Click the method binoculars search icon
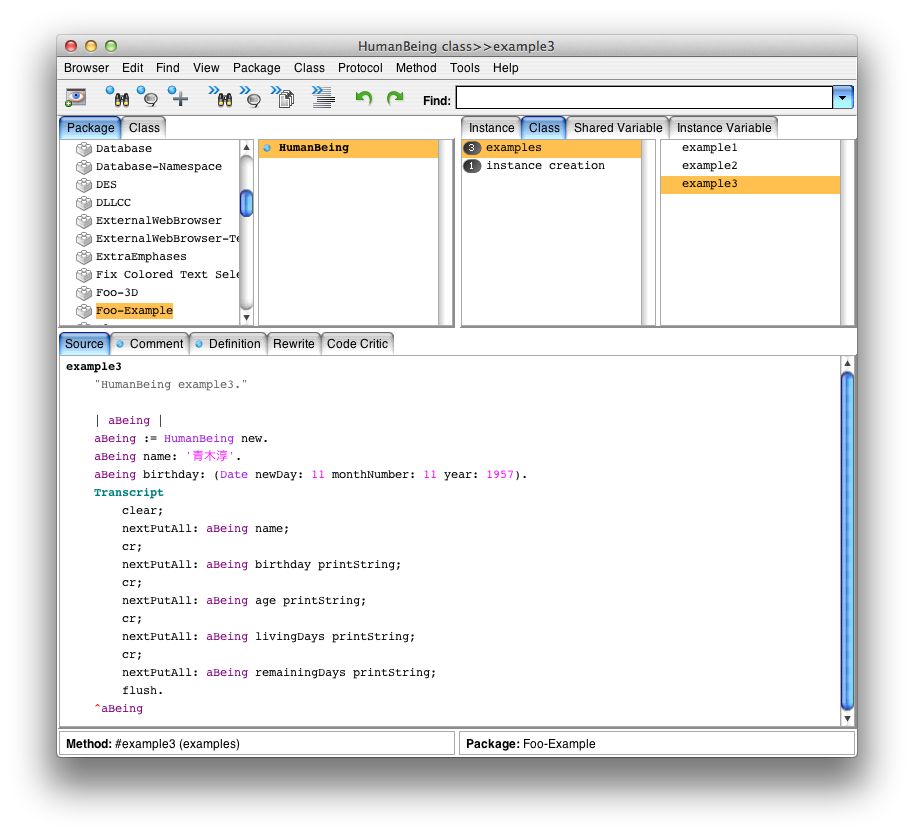The image size is (914, 836). (x=221, y=97)
